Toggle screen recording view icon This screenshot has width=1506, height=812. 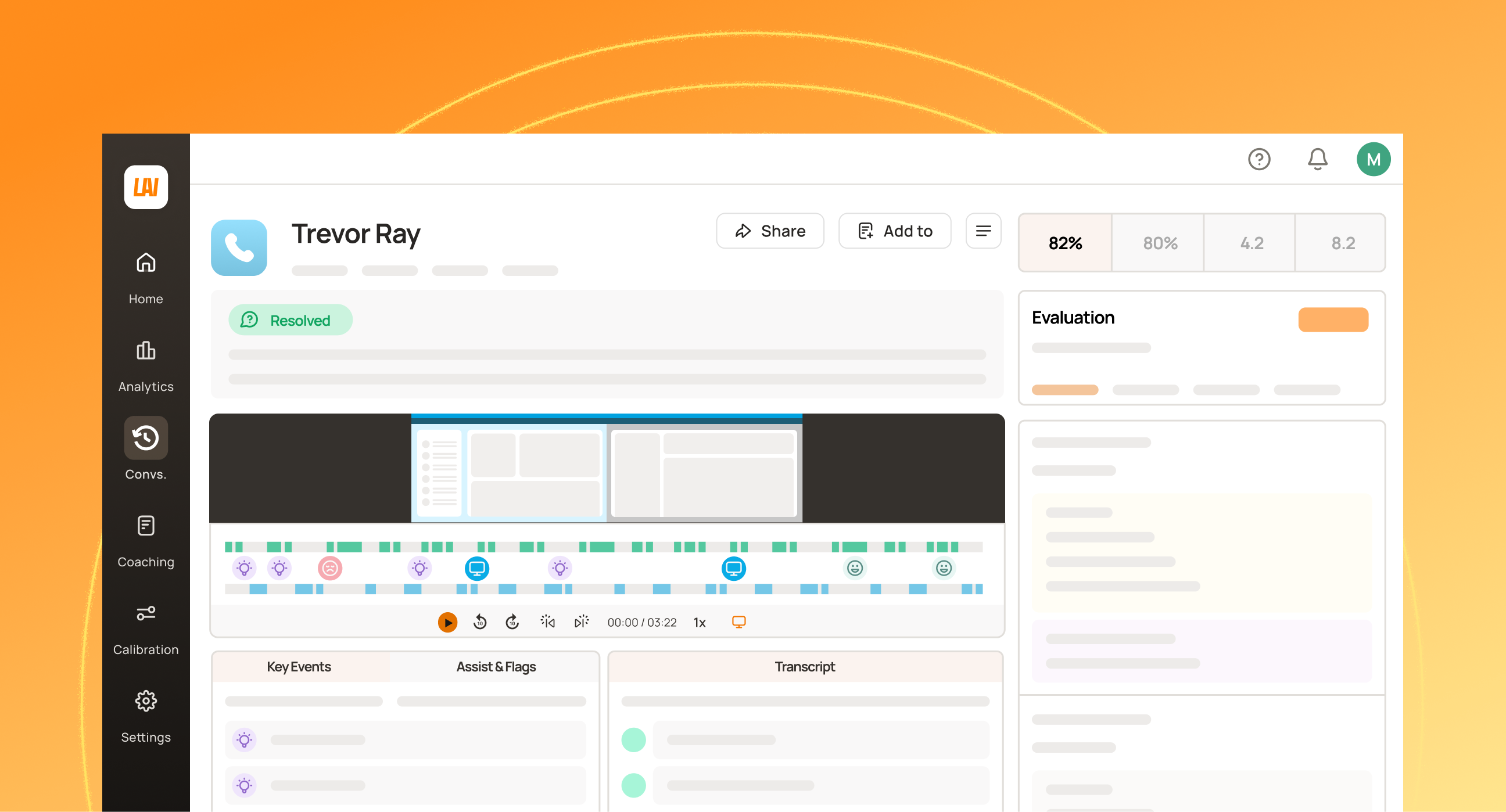[738, 622]
